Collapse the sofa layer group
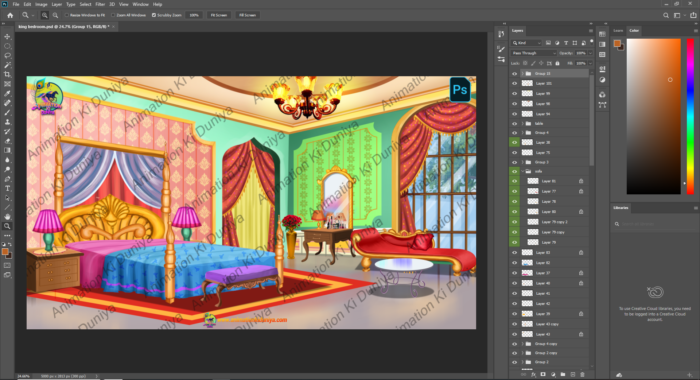The width and height of the screenshot is (700, 380). 522,171
